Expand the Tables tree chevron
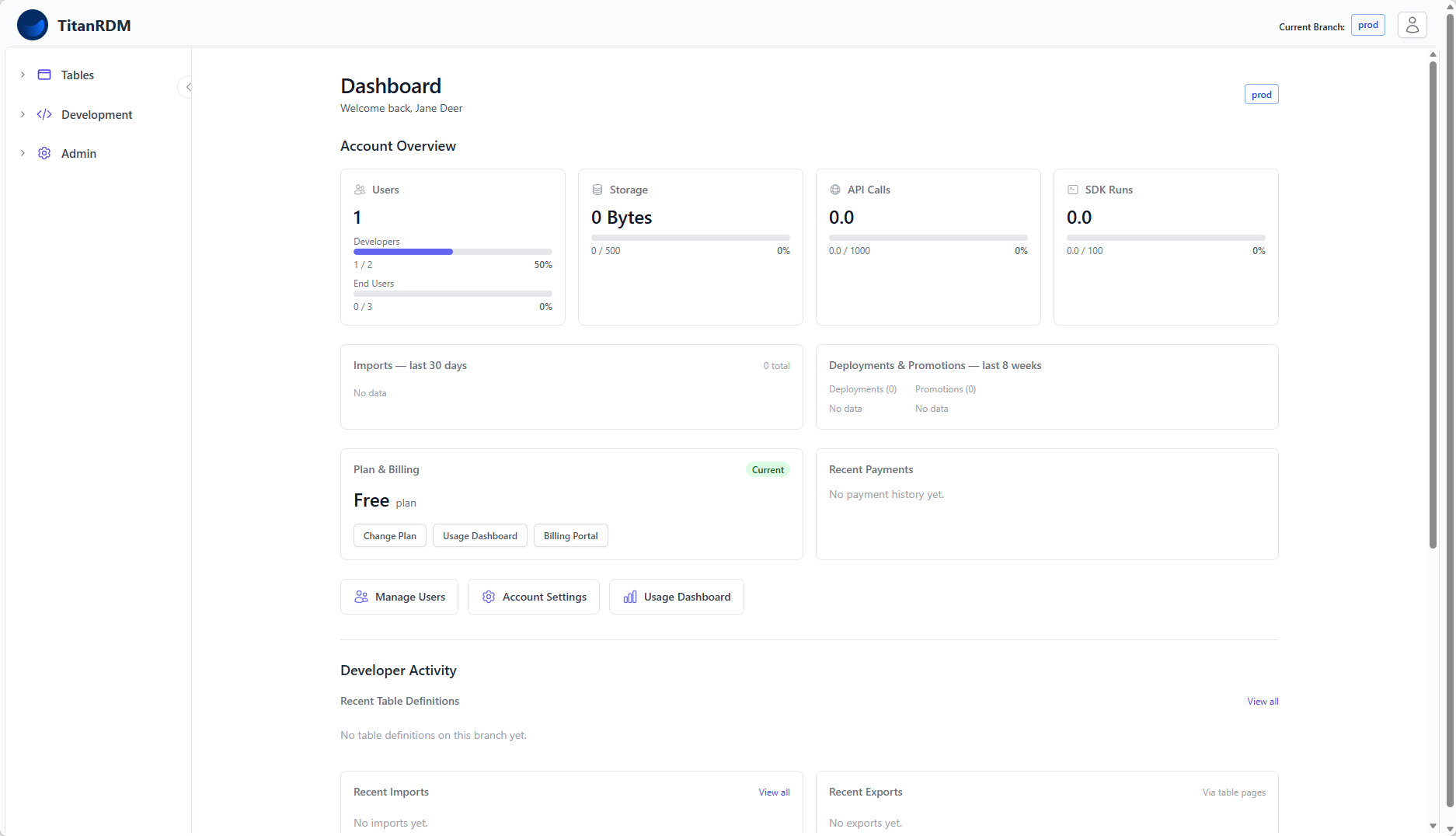 [x=23, y=75]
